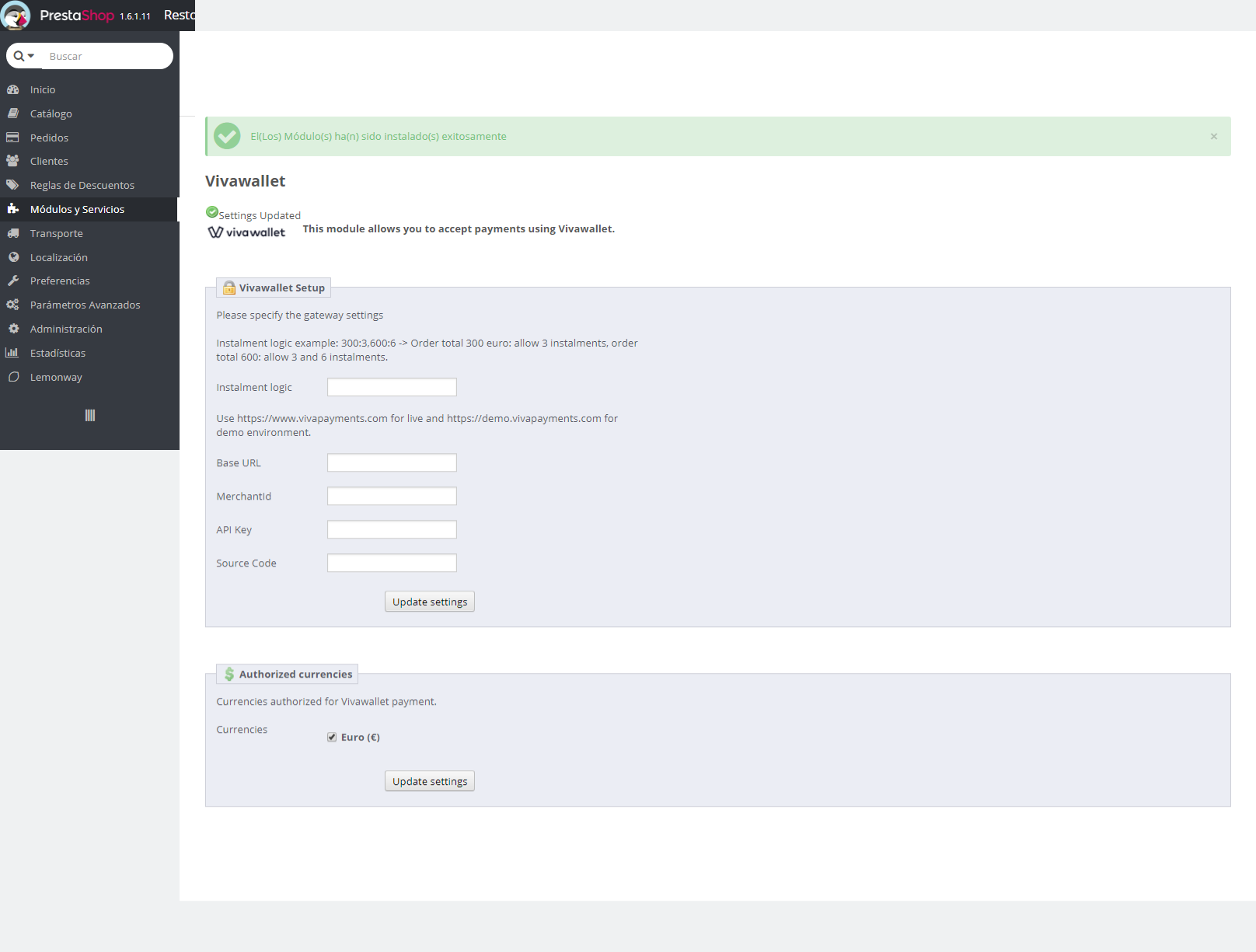Click the Administración gear icon
1256x952 pixels.
[x=13, y=329]
